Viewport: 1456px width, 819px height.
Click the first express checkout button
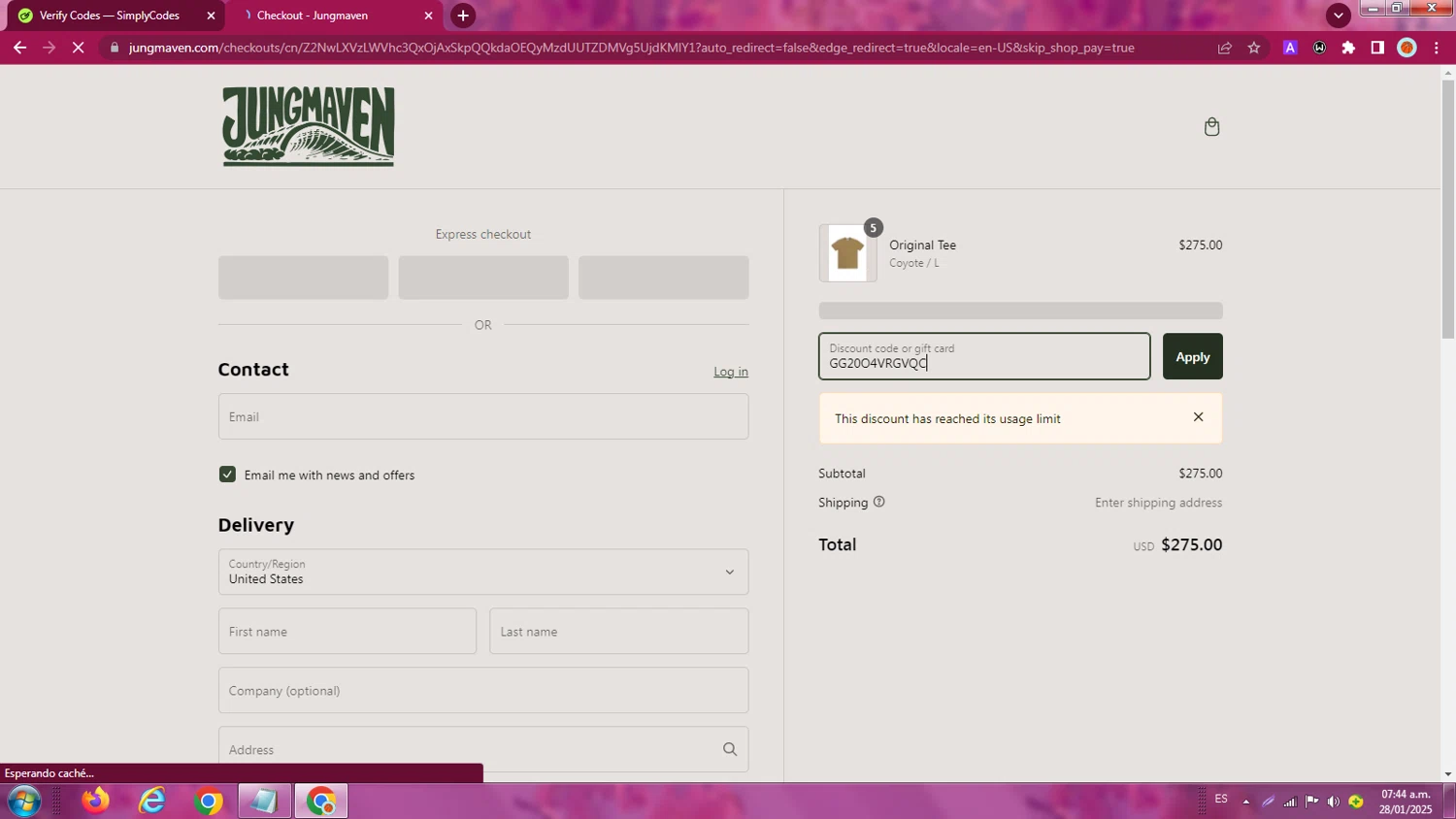click(303, 278)
